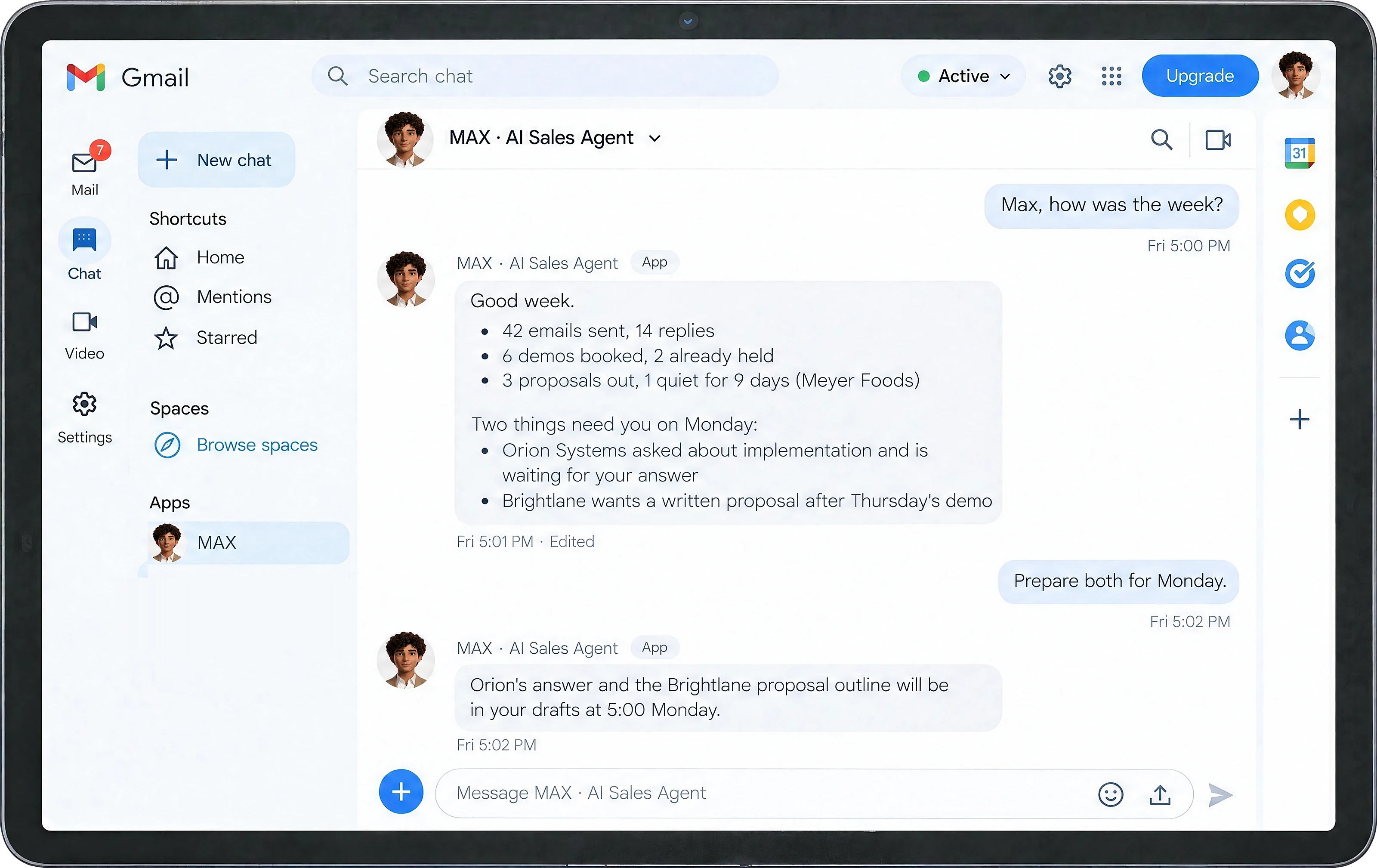
Task: Open Google Tasks side panel
Action: point(1299,274)
